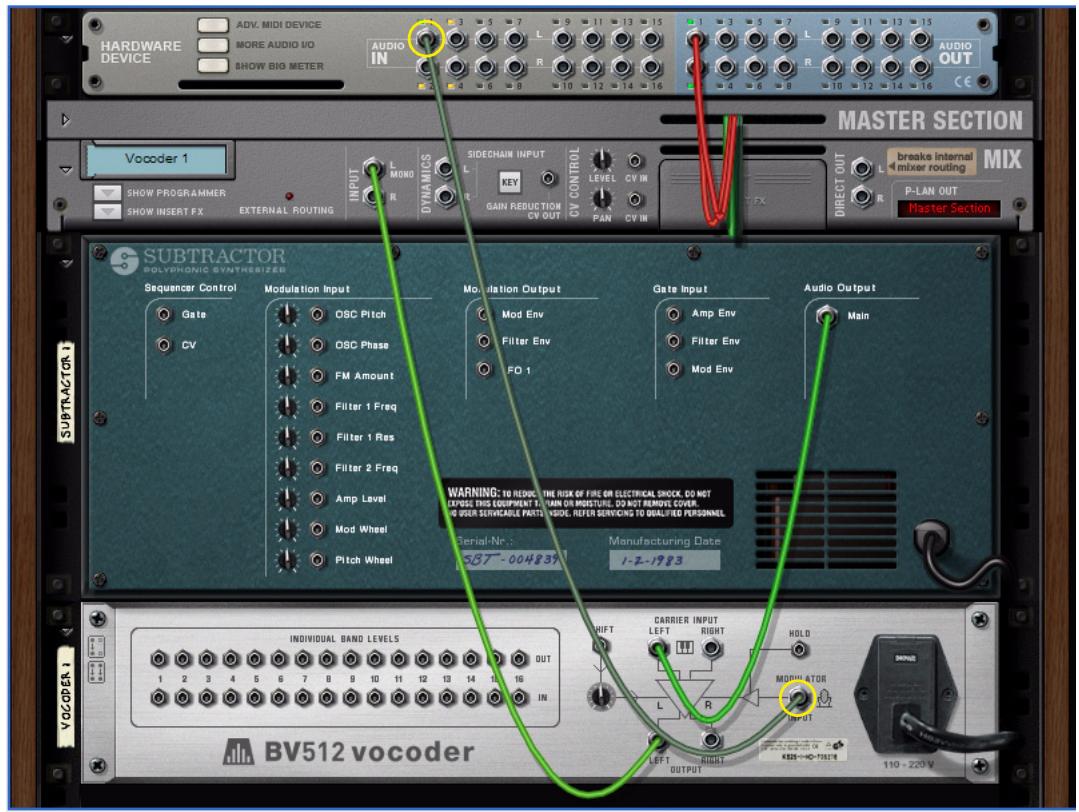The height and width of the screenshot is (812, 1079).
Task: Click the Subtractor Sequencer Control CV jack
Action: pos(164,345)
